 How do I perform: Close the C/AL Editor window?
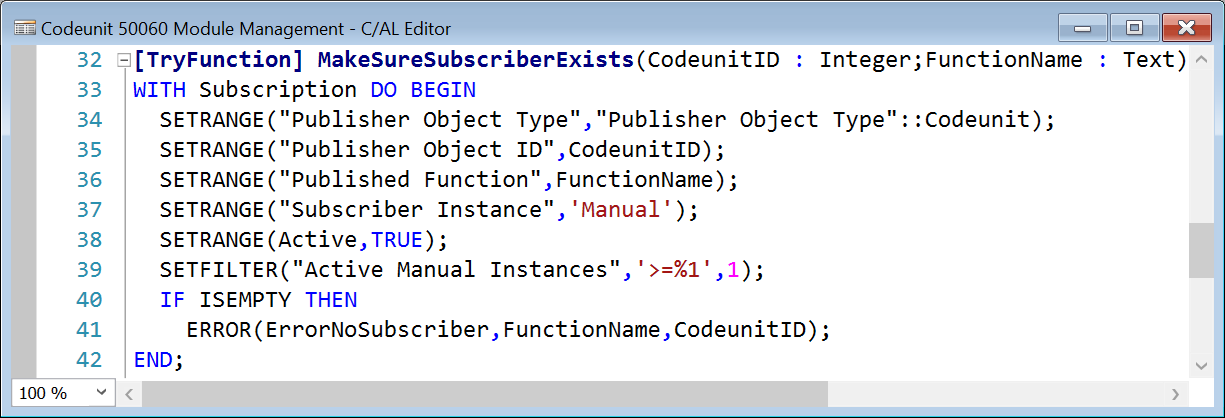(1187, 28)
